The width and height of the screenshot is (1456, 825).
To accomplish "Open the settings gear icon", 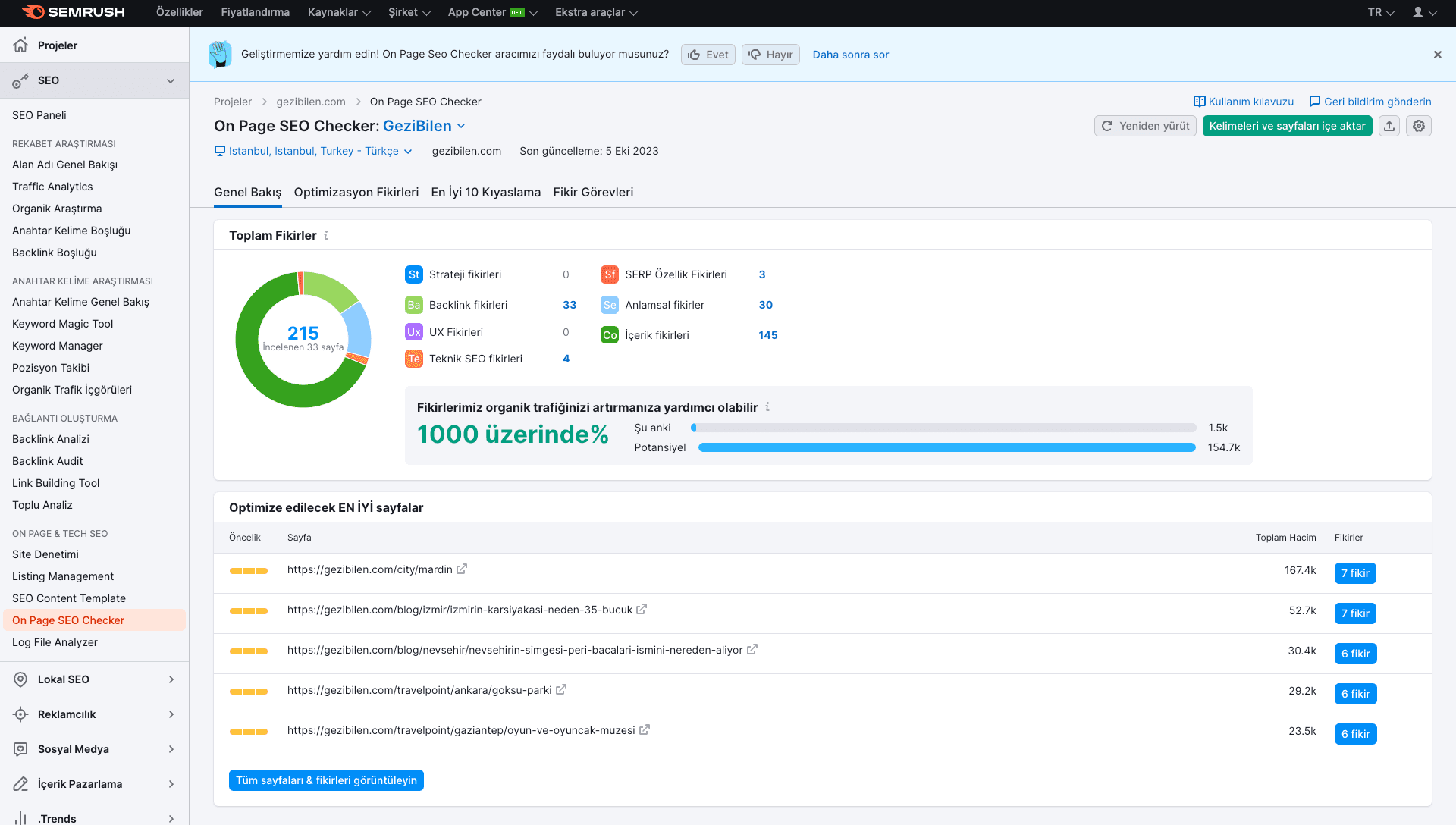I will tap(1419, 126).
